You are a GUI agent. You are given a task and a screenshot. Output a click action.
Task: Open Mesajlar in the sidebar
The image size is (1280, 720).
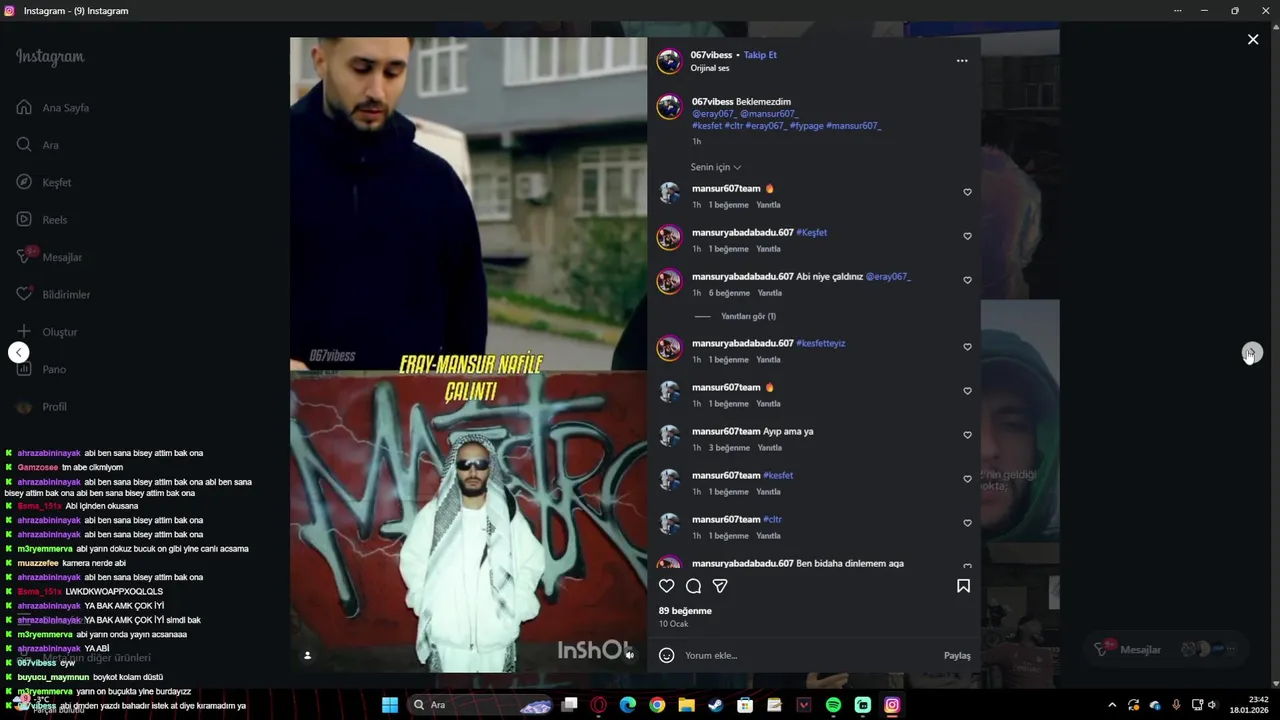(49, 257)
